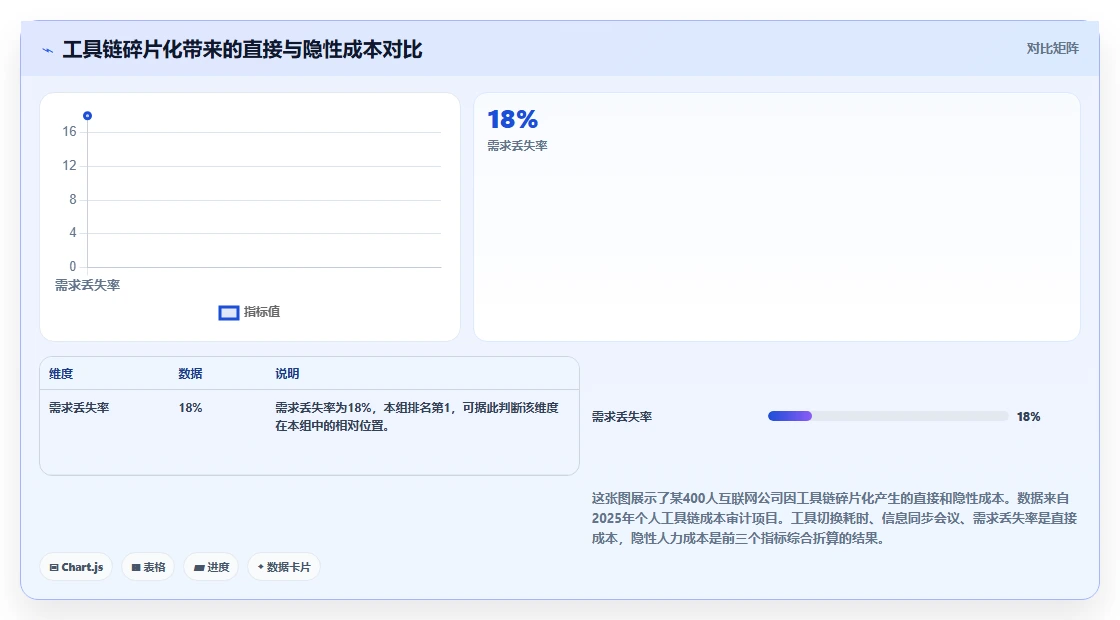The width and height of the screenshot is (1120, 620).
Task: Click the 18% data card value
Action: (512, 119)
